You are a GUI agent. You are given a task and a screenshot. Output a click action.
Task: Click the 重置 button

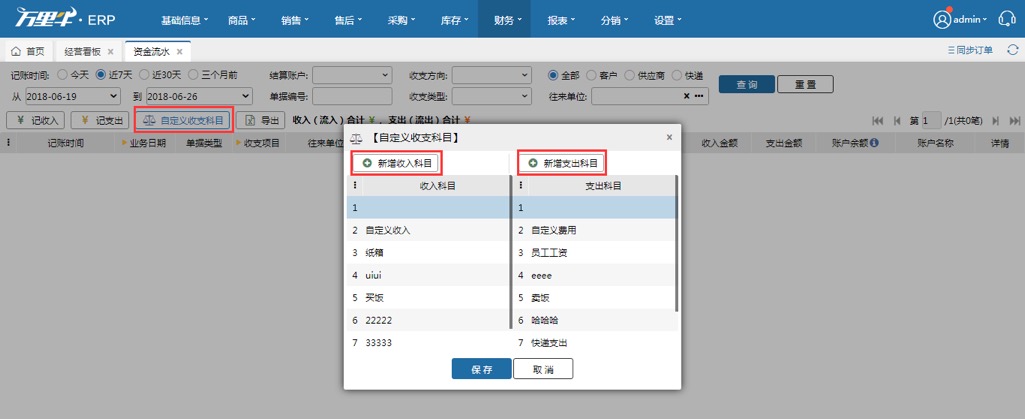pyautogui.click(x=805, y=84)
